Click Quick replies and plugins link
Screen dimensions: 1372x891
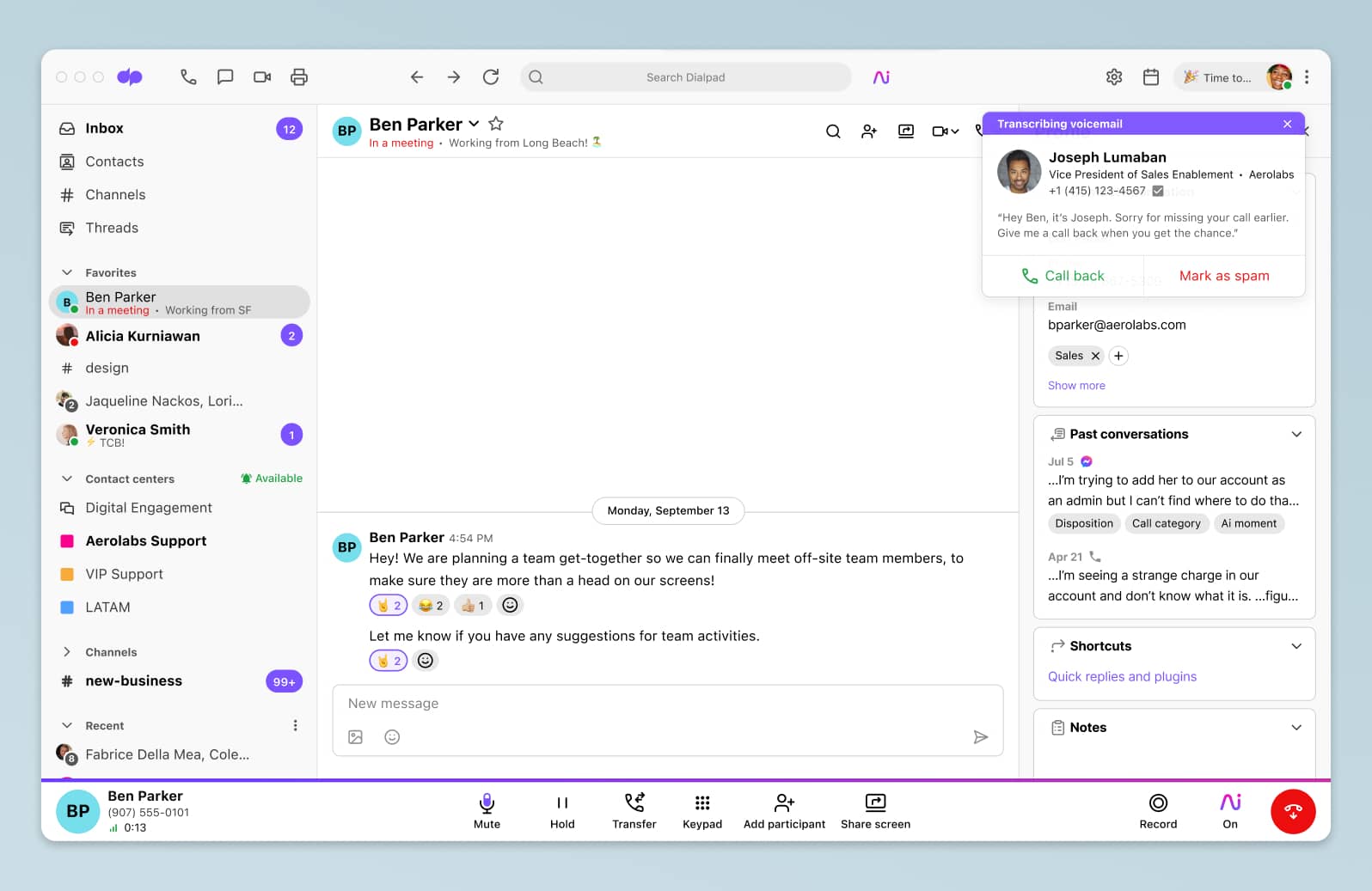[1122, 676]
